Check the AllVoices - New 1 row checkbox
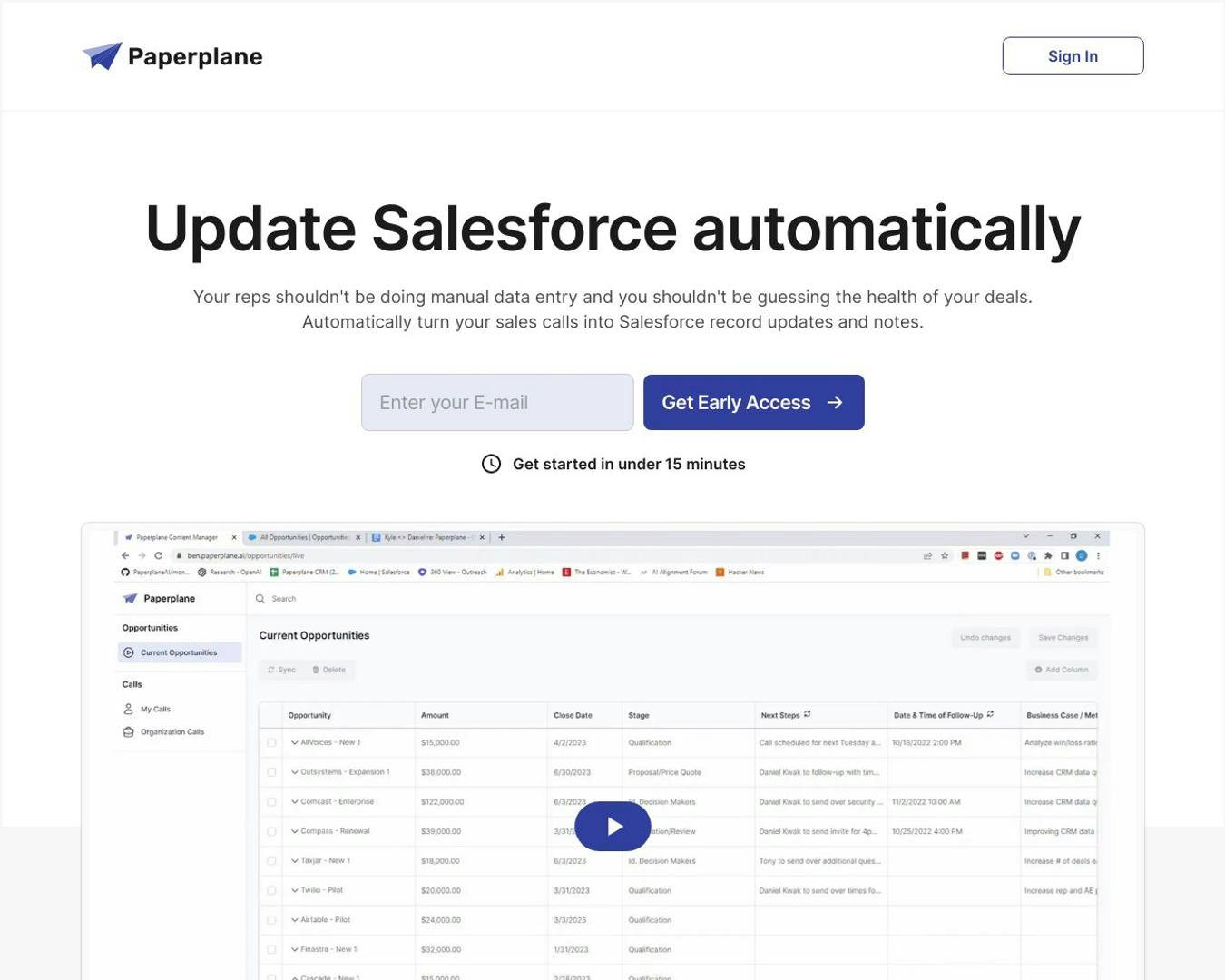 271,743
